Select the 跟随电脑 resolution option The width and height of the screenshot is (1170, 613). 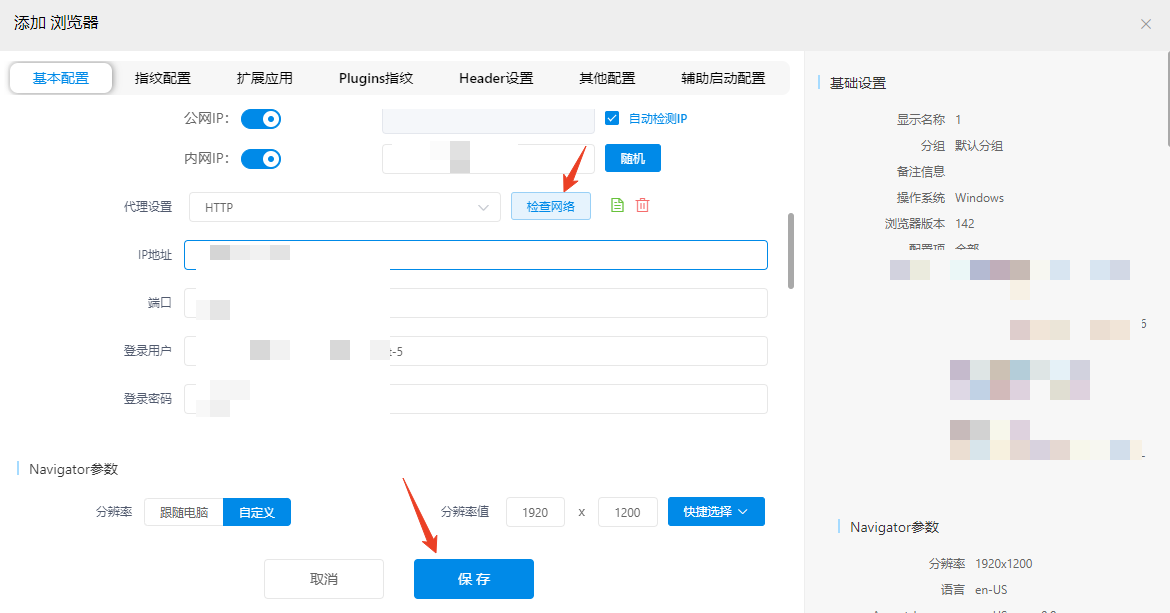coord(184,512)
